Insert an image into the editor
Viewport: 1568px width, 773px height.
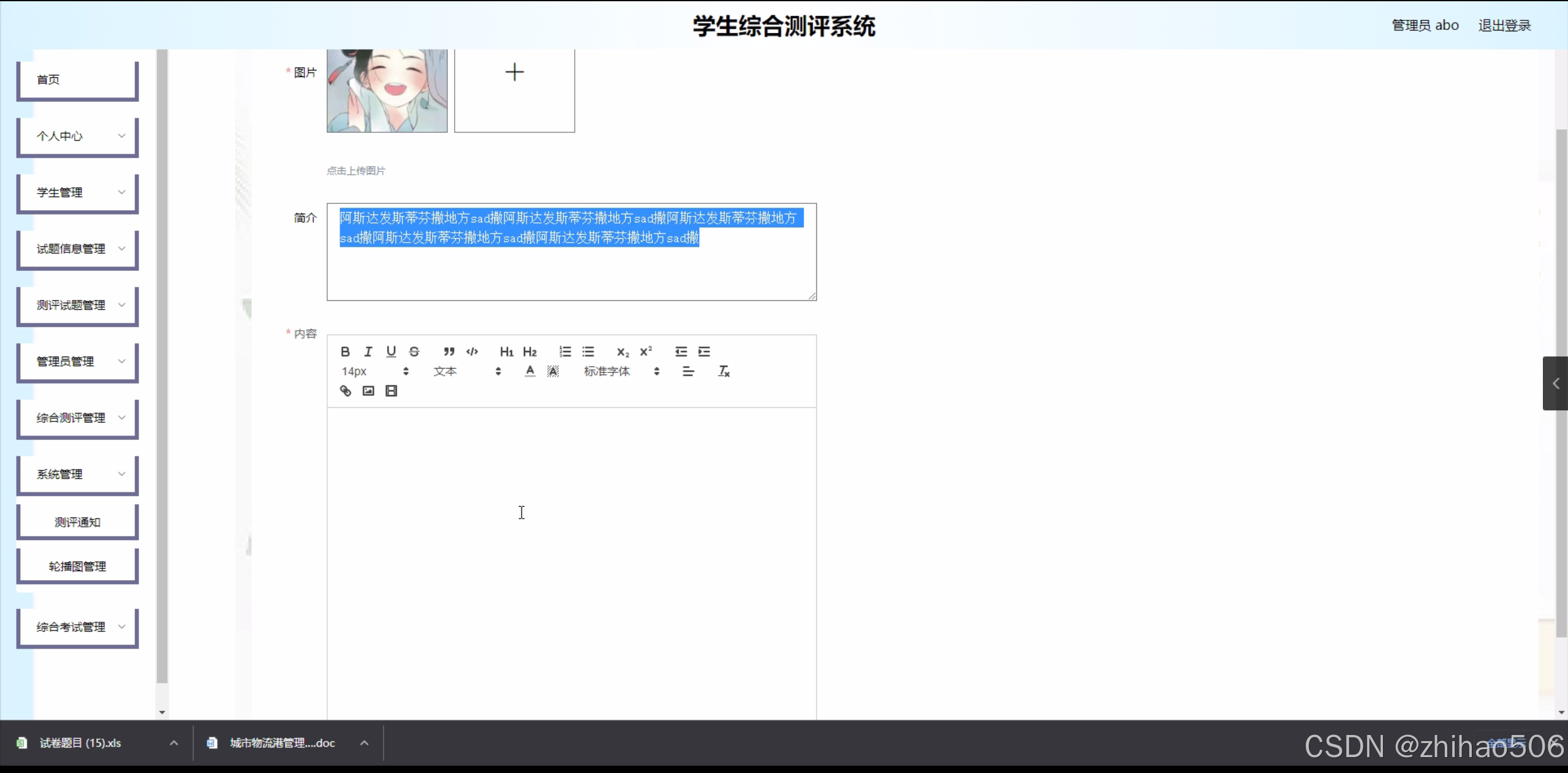(368, 391)
